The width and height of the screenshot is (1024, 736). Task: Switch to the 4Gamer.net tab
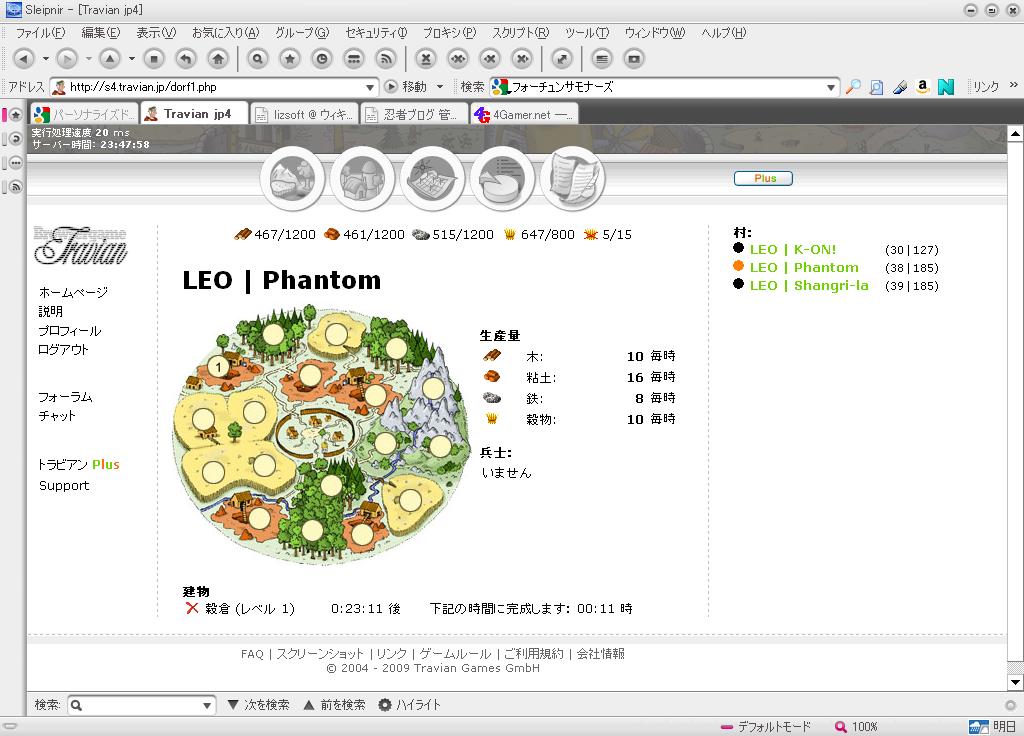524,114
